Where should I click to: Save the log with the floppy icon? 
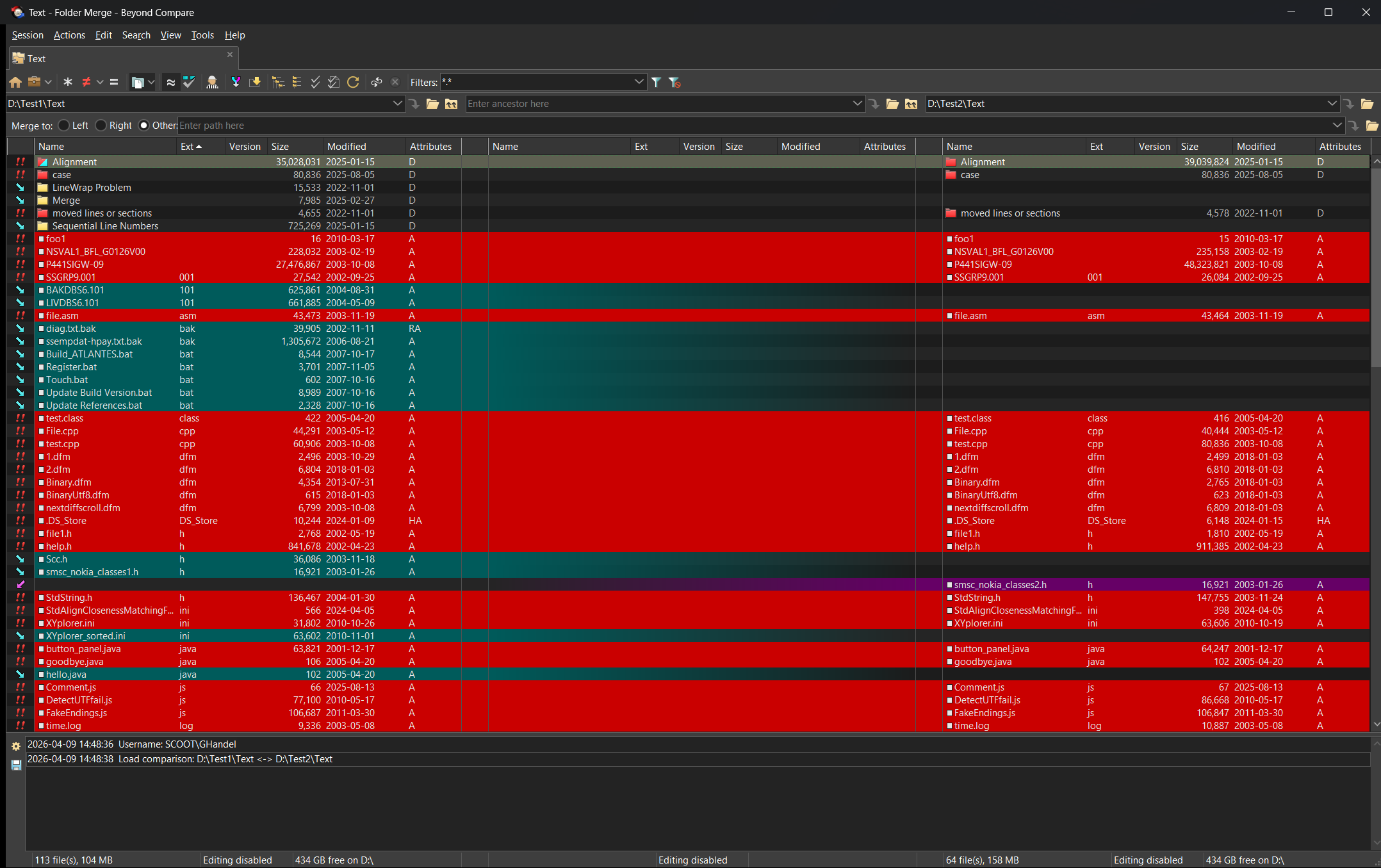16,765
